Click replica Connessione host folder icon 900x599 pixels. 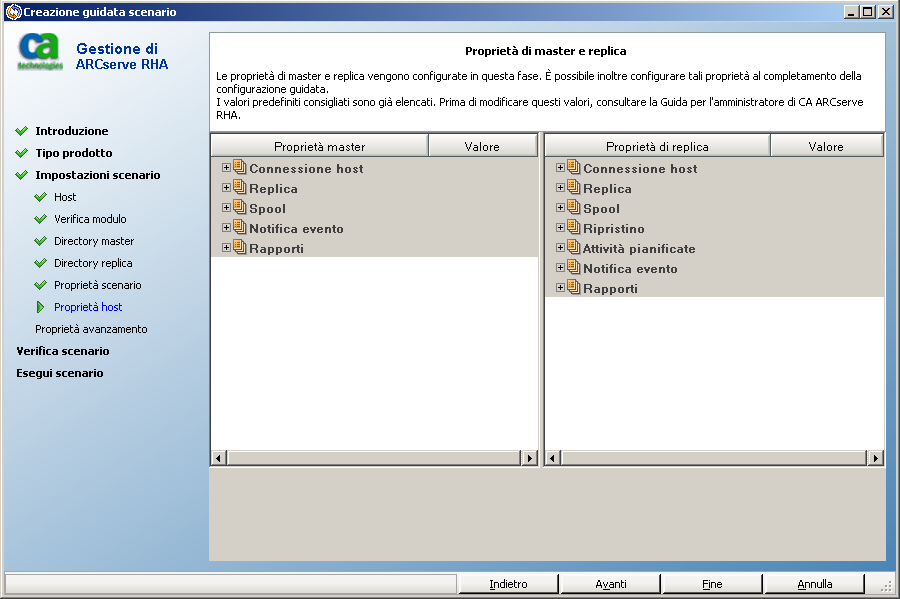pyautogui.click(x=573, y=167)
